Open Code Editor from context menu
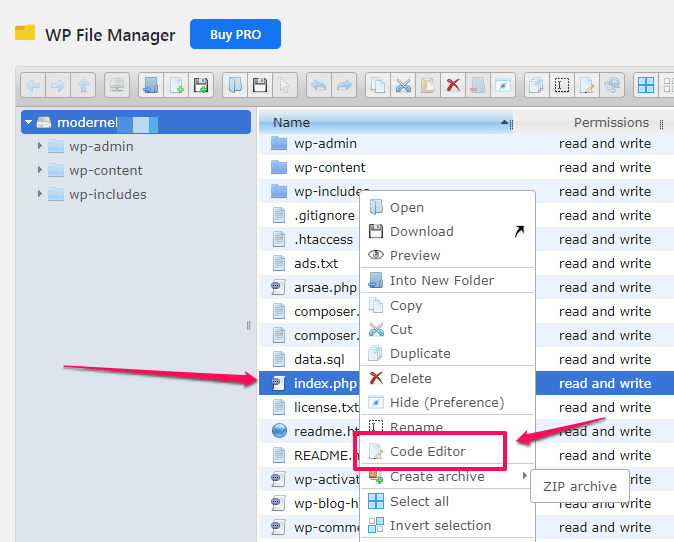674x542 pixels. [x=447, y=451]
